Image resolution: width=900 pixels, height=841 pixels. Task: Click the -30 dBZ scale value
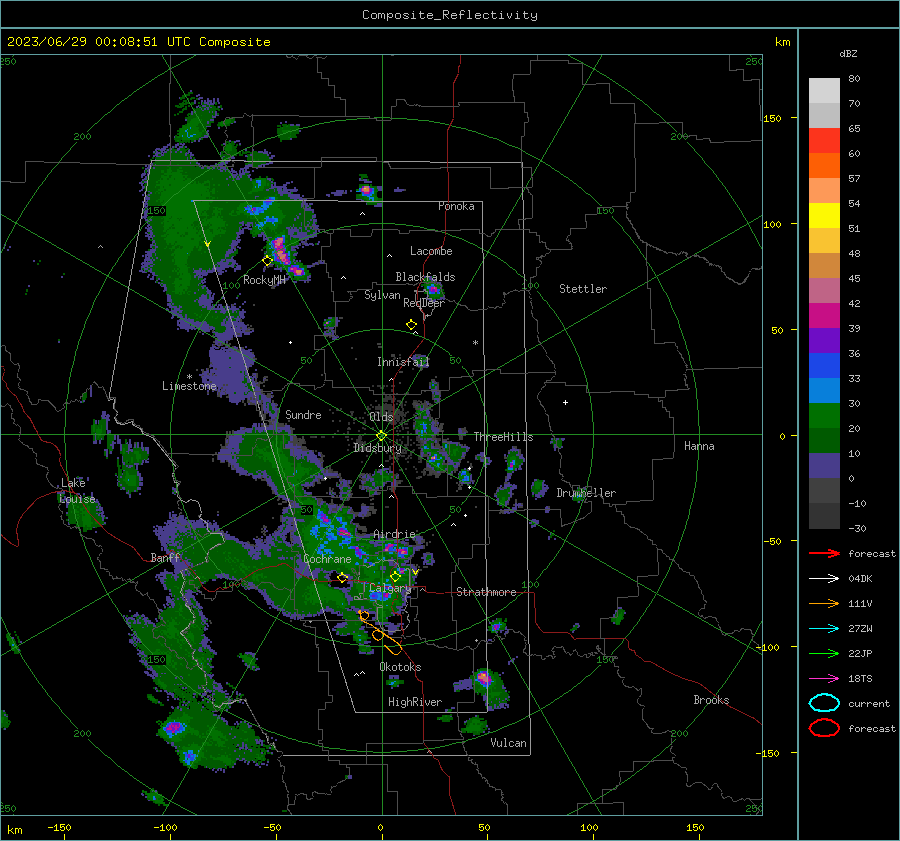pos(857,528)
